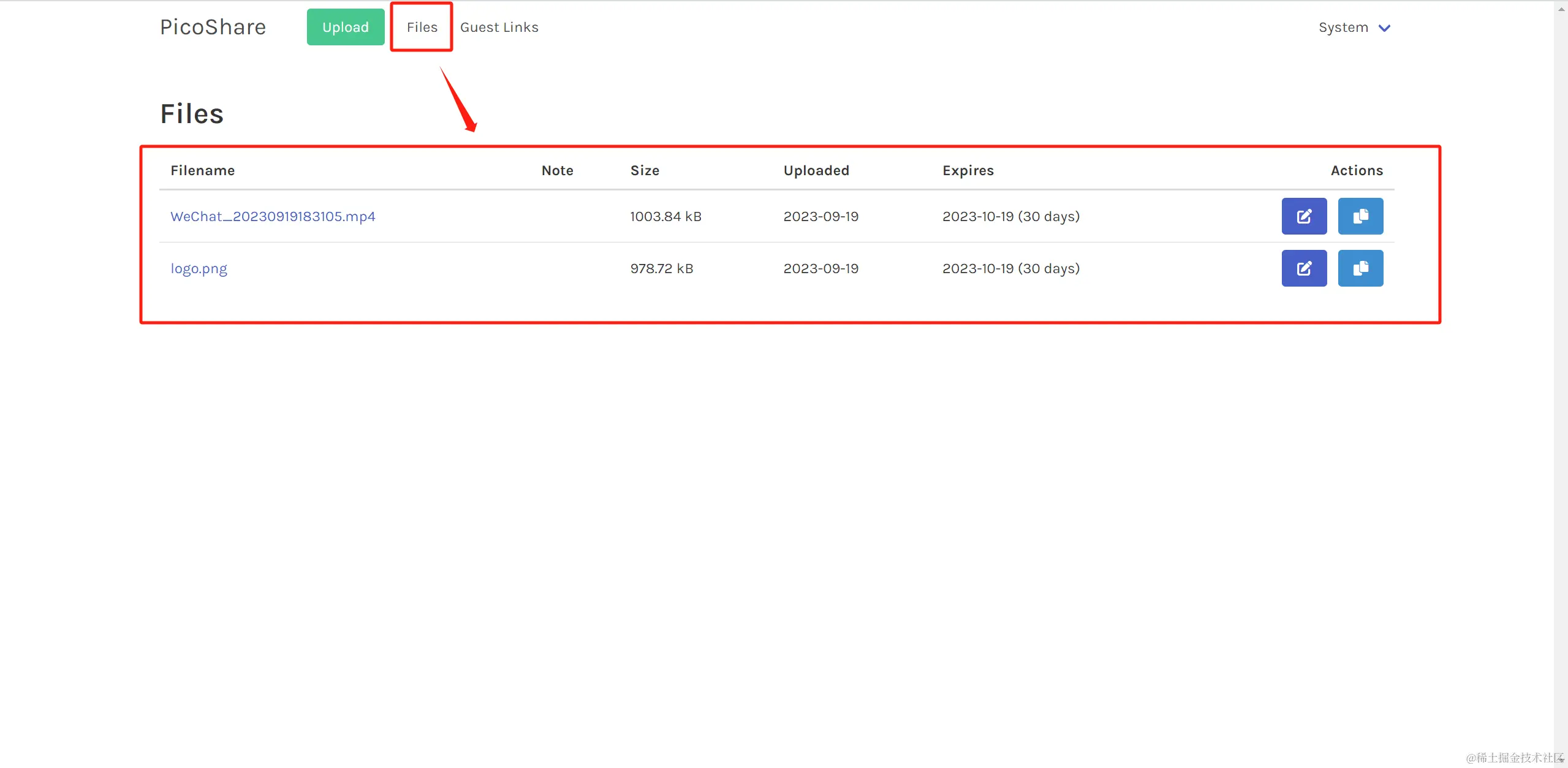
Task: Click the PicoShare logo title
Action: (213, 27)
